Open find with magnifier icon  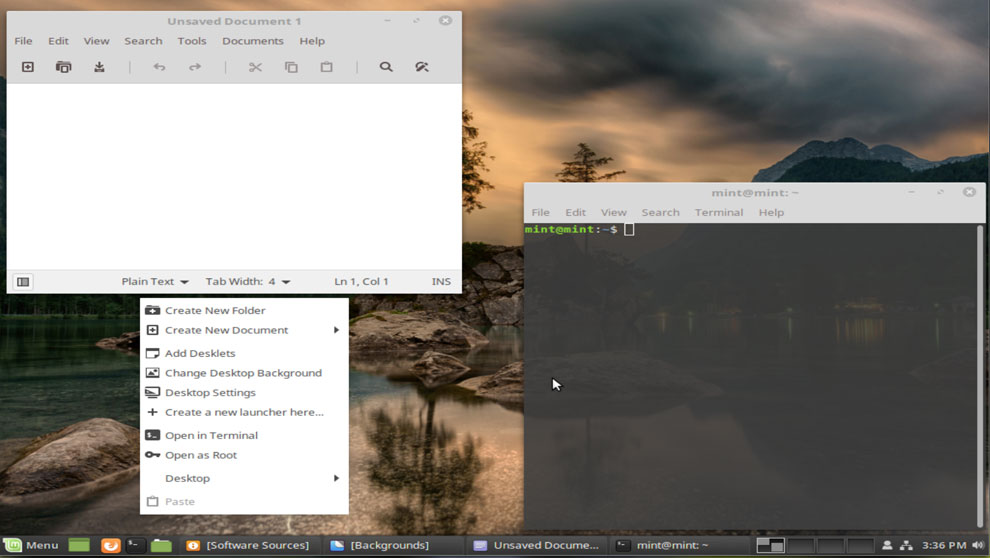coord(386,67)
